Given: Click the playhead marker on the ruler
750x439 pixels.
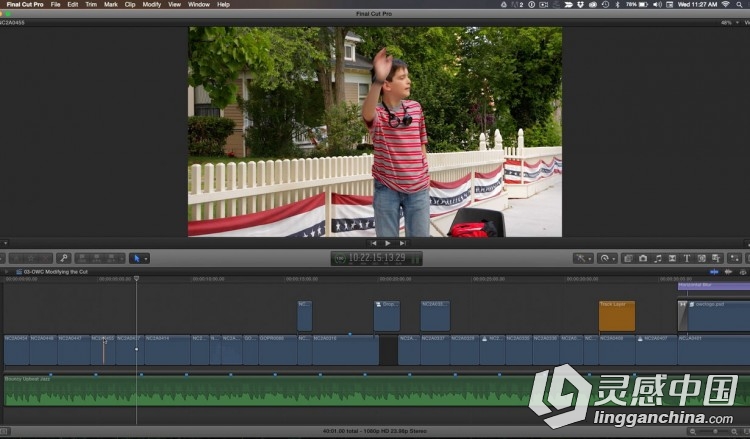Looking at the screenshot, I should 136,279.
